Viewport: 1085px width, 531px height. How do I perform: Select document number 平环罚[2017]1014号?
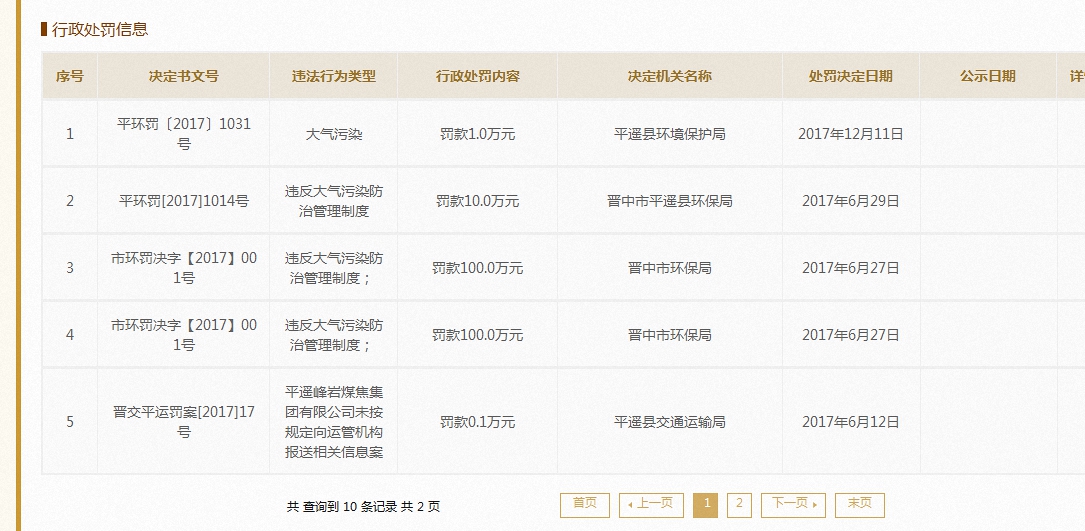183,201
